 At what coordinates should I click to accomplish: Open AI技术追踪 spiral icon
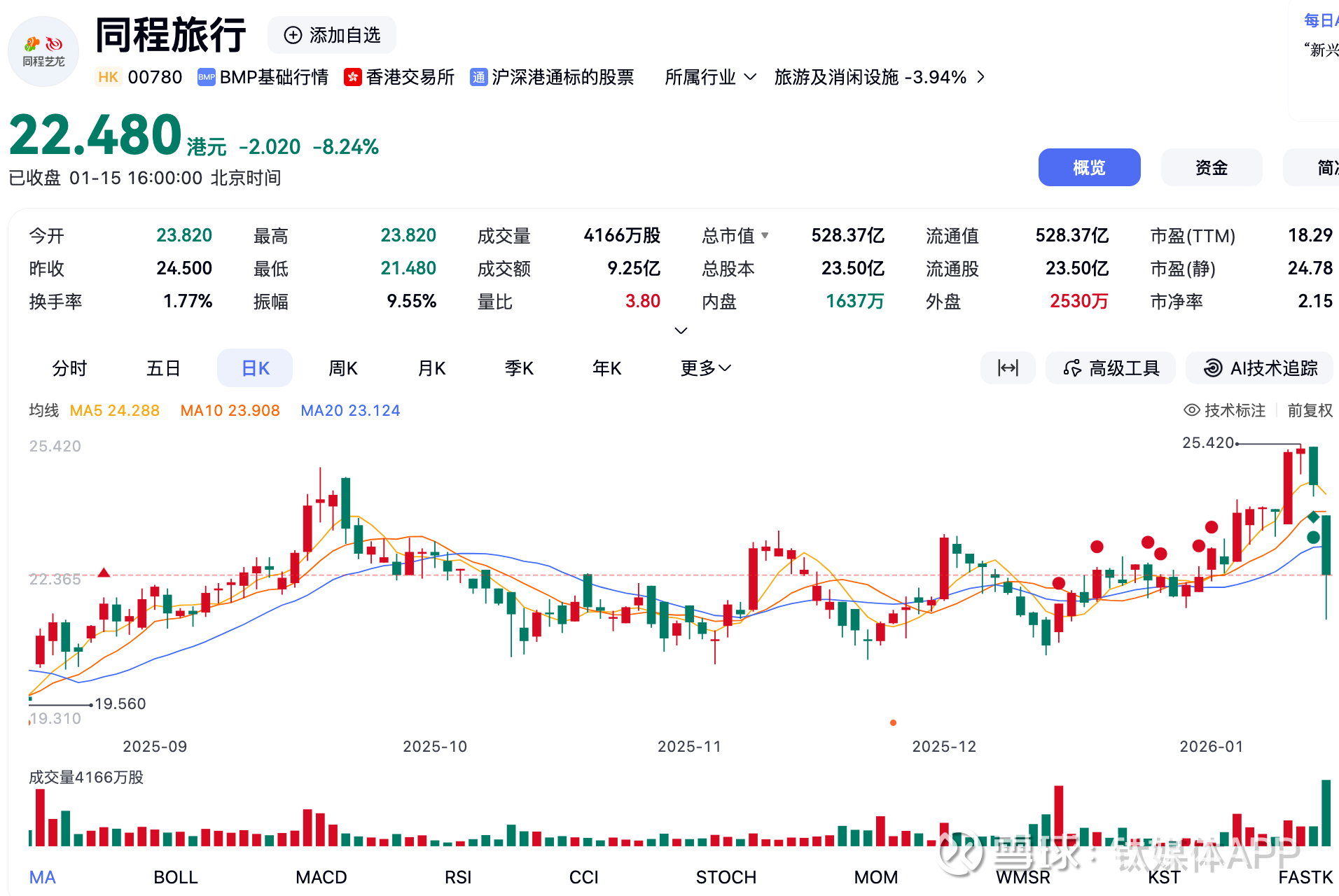[1213, 368]
